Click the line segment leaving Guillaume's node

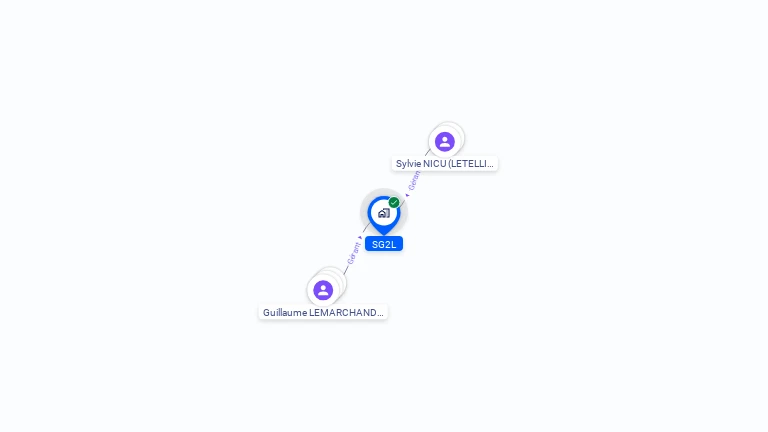pos(345,270)
